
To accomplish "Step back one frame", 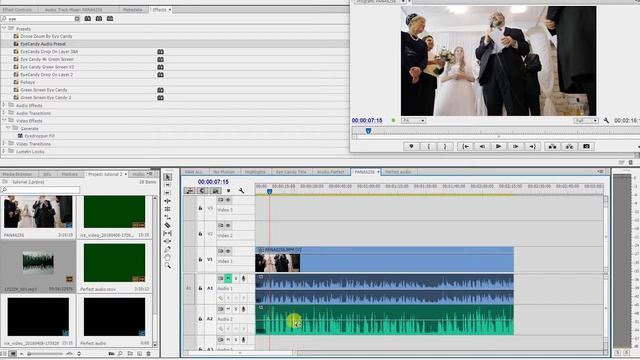I will pos(482,147).
